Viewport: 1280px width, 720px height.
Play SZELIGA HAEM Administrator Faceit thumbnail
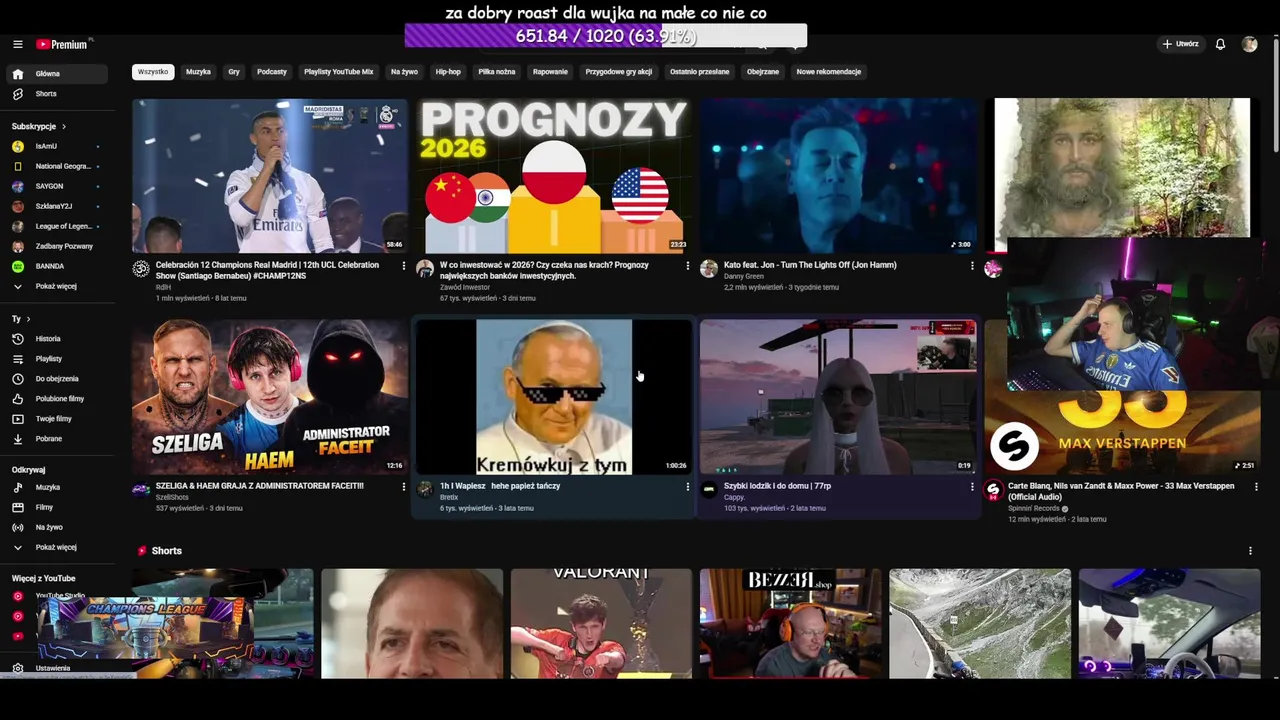[270, 397]
